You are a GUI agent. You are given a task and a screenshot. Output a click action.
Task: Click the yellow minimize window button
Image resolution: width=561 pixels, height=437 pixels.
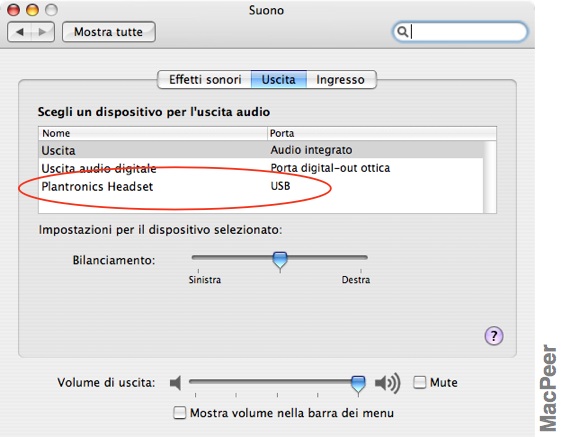click(32, 10)
